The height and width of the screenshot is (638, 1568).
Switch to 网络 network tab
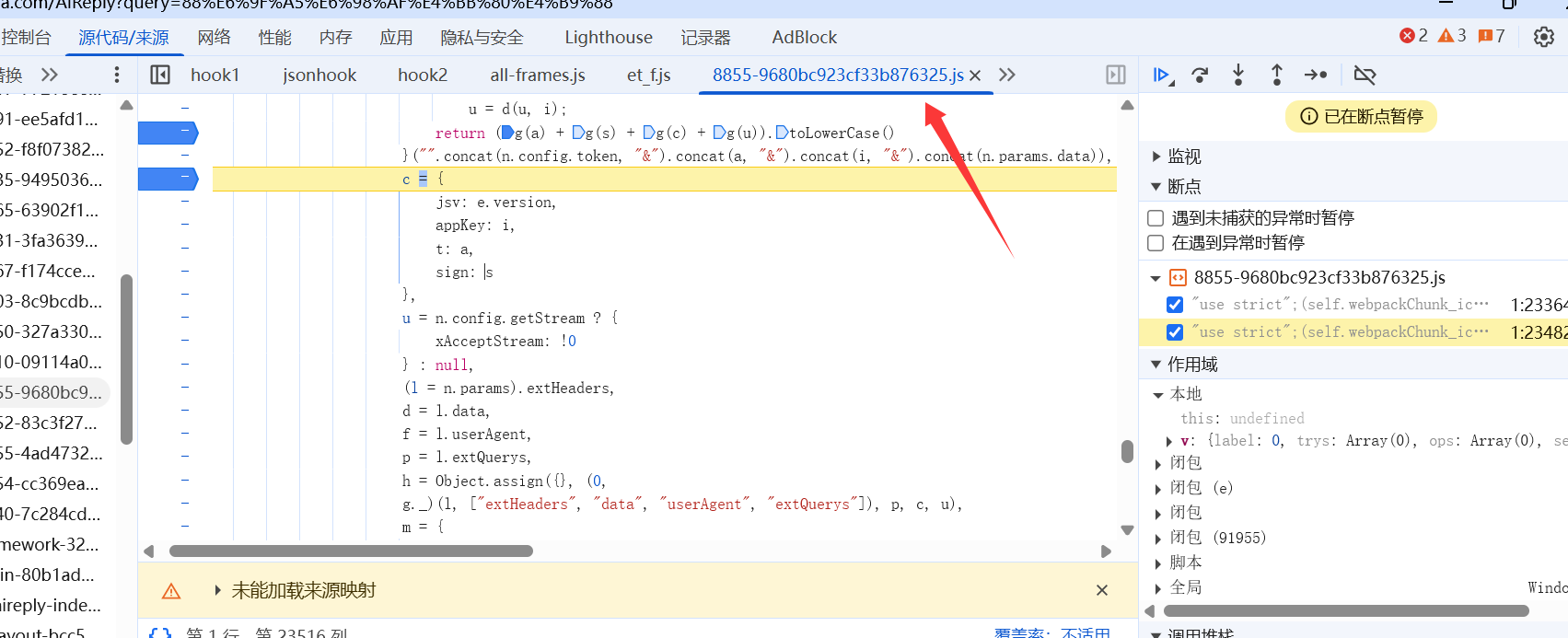tap(214, 37)
